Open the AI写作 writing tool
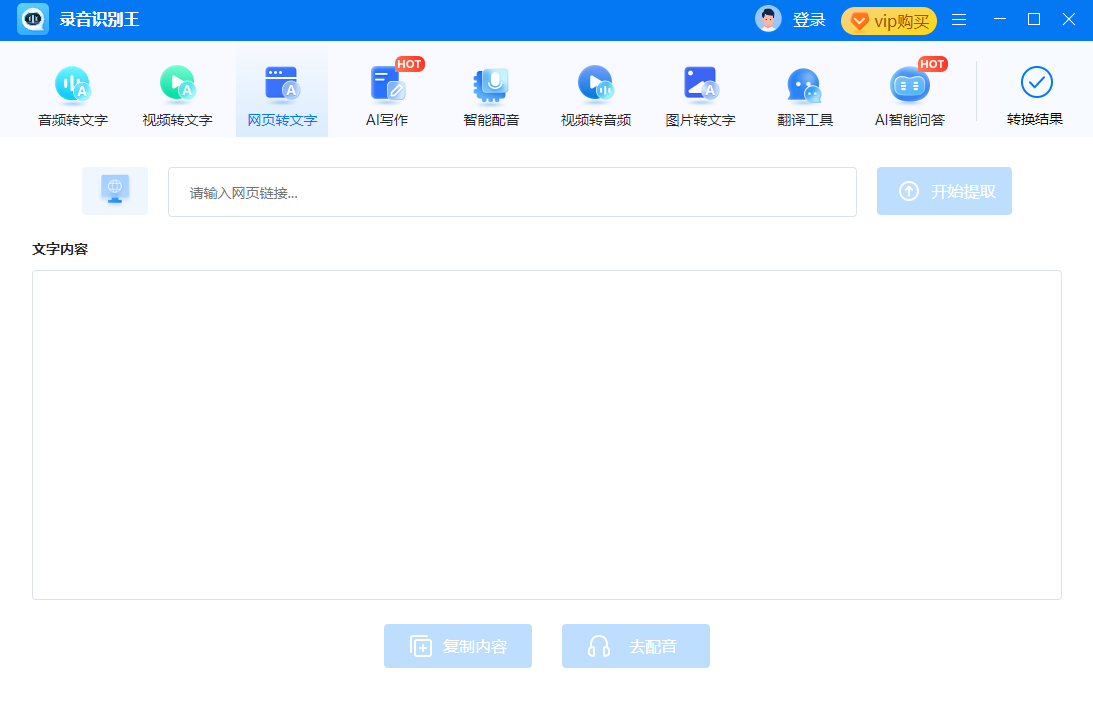Screen dimensions: 1093x708 point(387,97)
